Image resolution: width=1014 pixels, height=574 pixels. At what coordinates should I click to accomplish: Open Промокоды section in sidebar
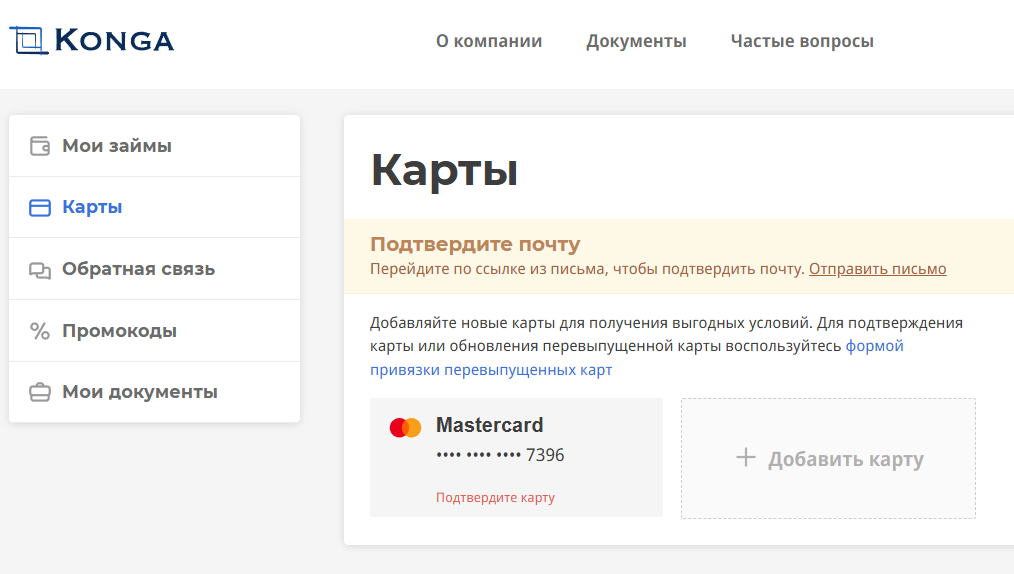tap(155, 330)
